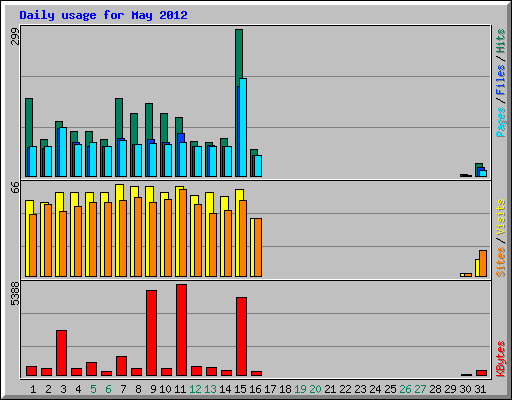Click the cyan Pages bar for day 3
This screenshot has width=512, height=400.
(63, 152)
